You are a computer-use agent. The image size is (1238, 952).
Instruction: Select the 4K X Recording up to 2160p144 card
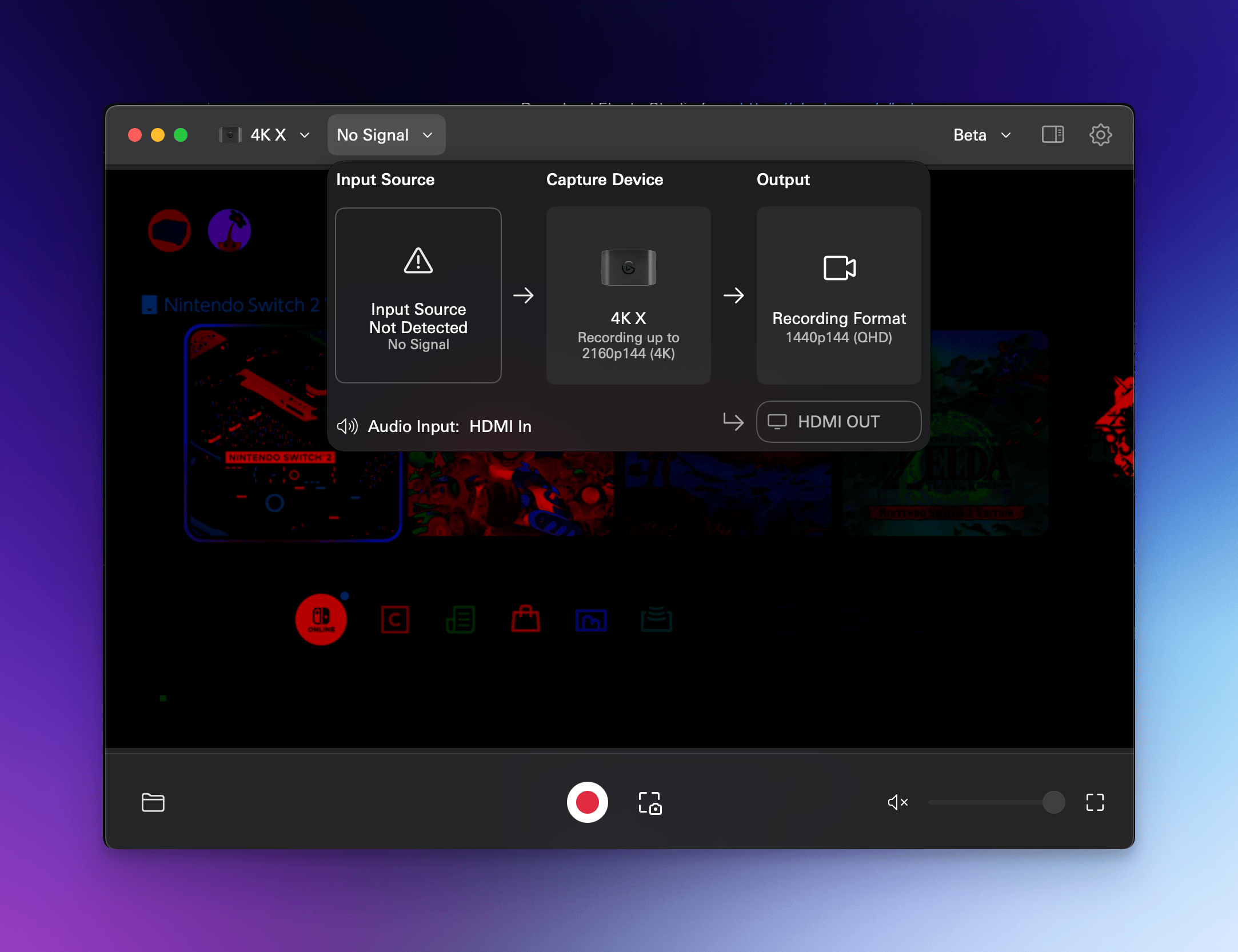point(628,336)
